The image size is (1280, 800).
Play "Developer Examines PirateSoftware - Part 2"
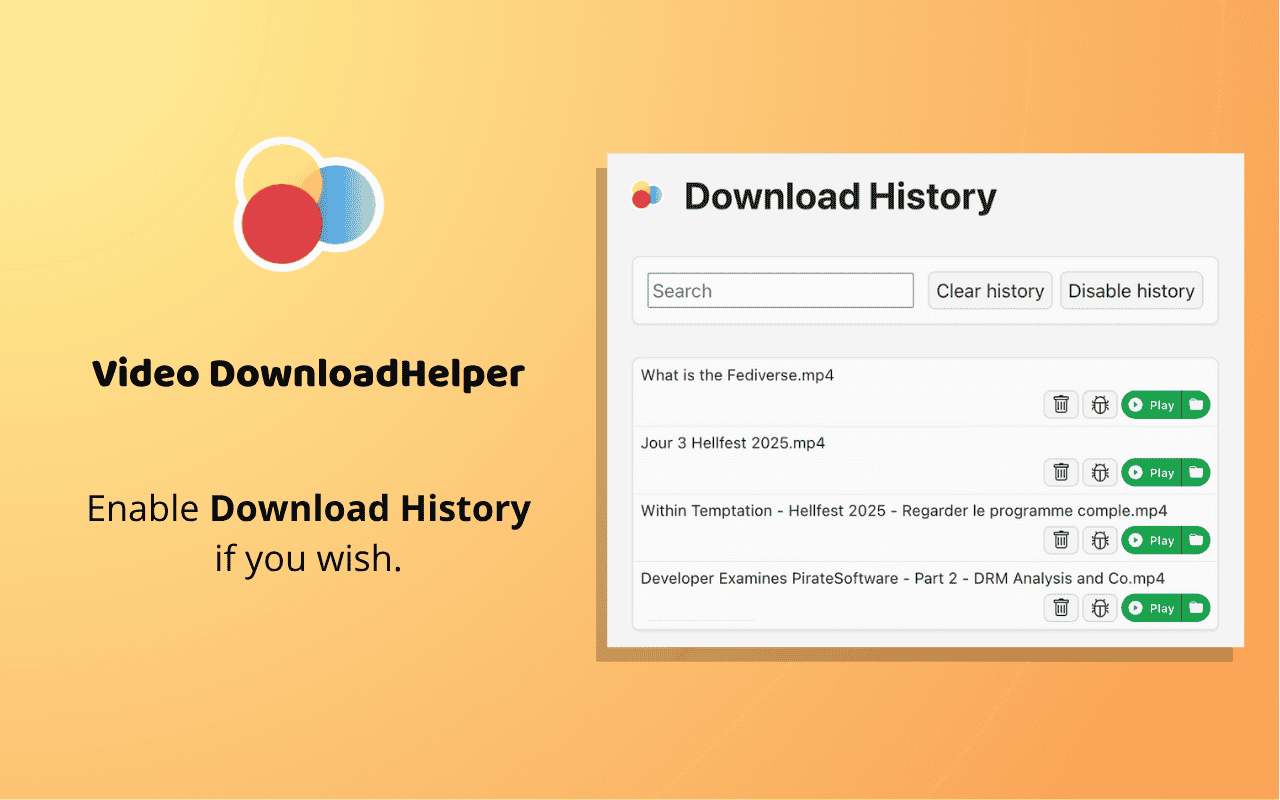tap(1151, 607)
